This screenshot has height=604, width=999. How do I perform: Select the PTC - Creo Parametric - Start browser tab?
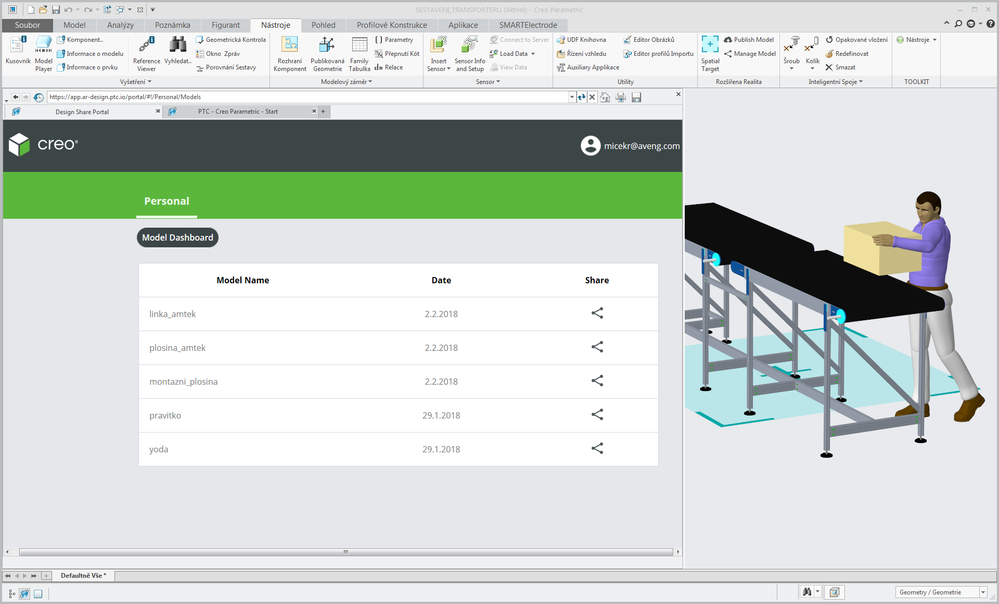237,112
